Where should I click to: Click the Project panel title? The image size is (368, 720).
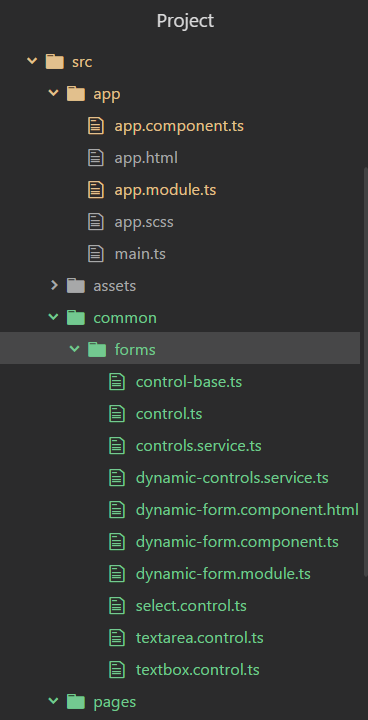185,21
